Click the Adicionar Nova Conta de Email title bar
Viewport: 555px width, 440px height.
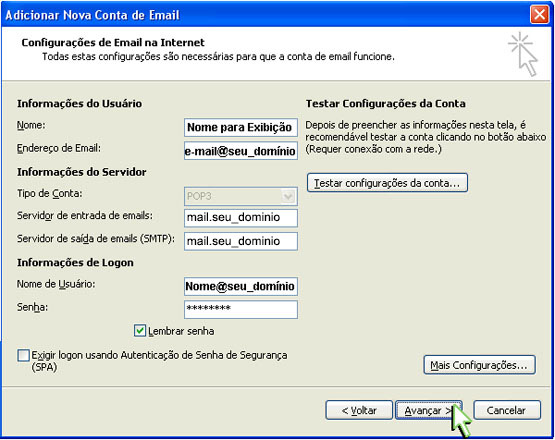(265, 15)
